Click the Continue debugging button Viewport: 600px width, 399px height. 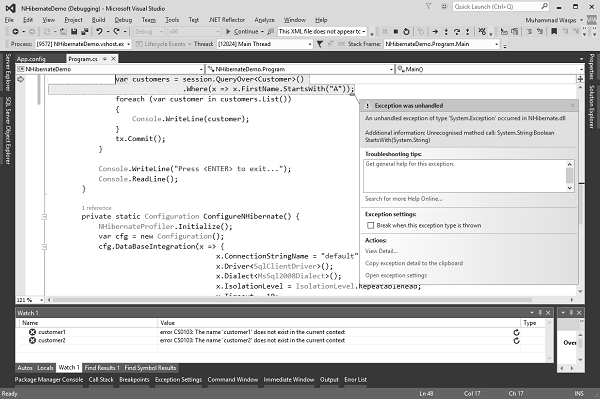click(x=242, y=31)
